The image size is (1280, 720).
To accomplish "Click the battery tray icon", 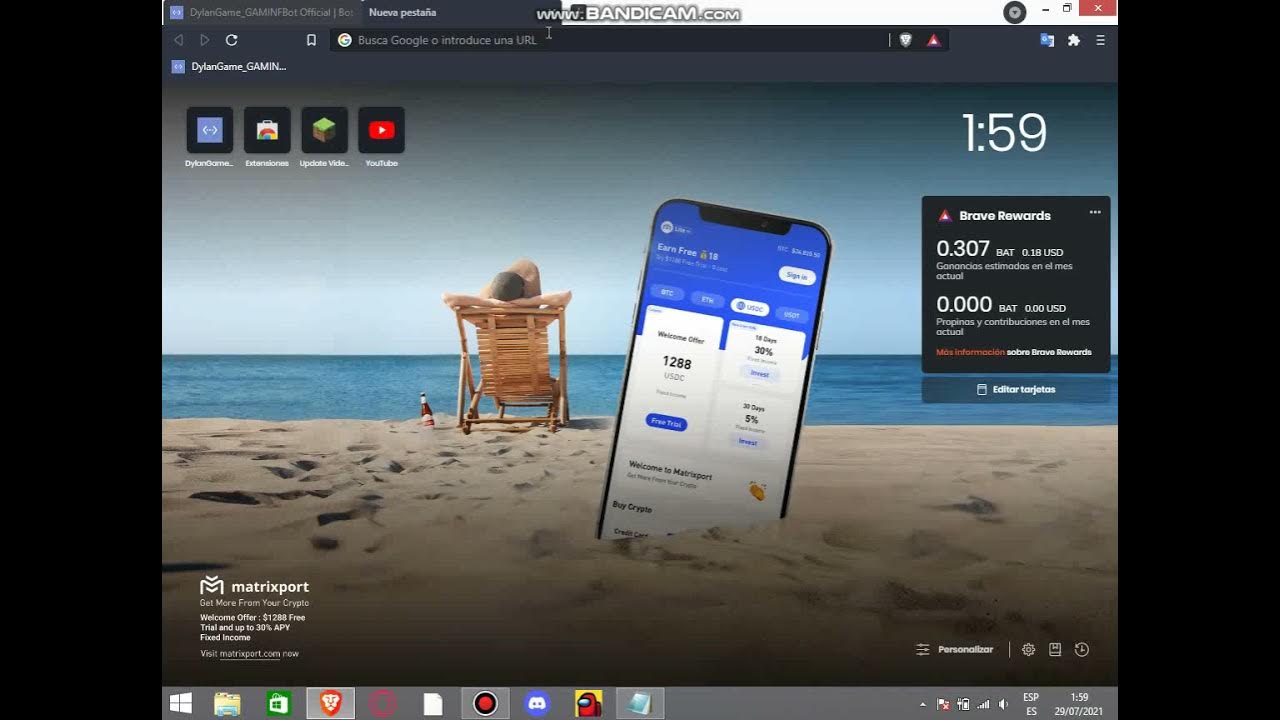I will pos(963,705).
